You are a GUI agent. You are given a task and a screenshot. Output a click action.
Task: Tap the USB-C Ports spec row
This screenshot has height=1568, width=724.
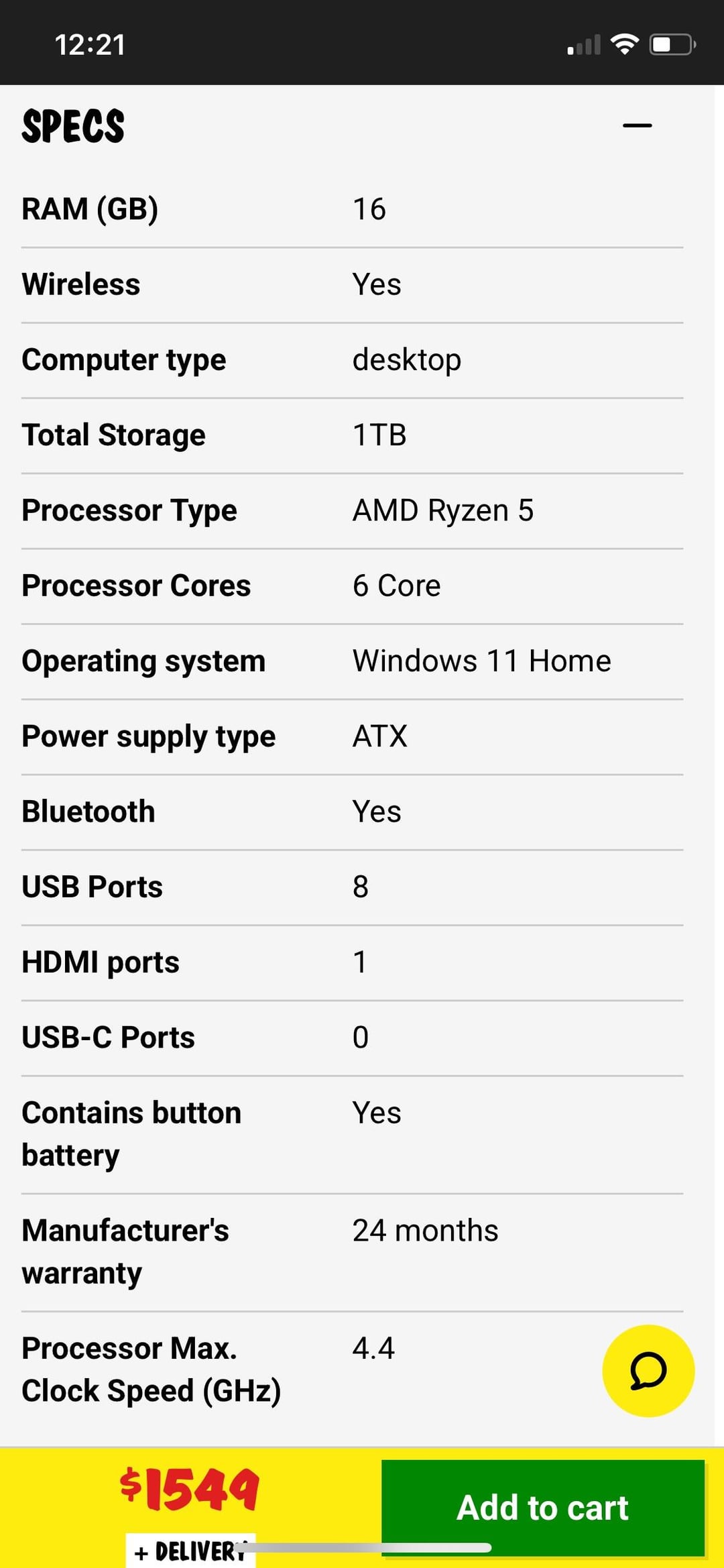(x=353, y=1038)
